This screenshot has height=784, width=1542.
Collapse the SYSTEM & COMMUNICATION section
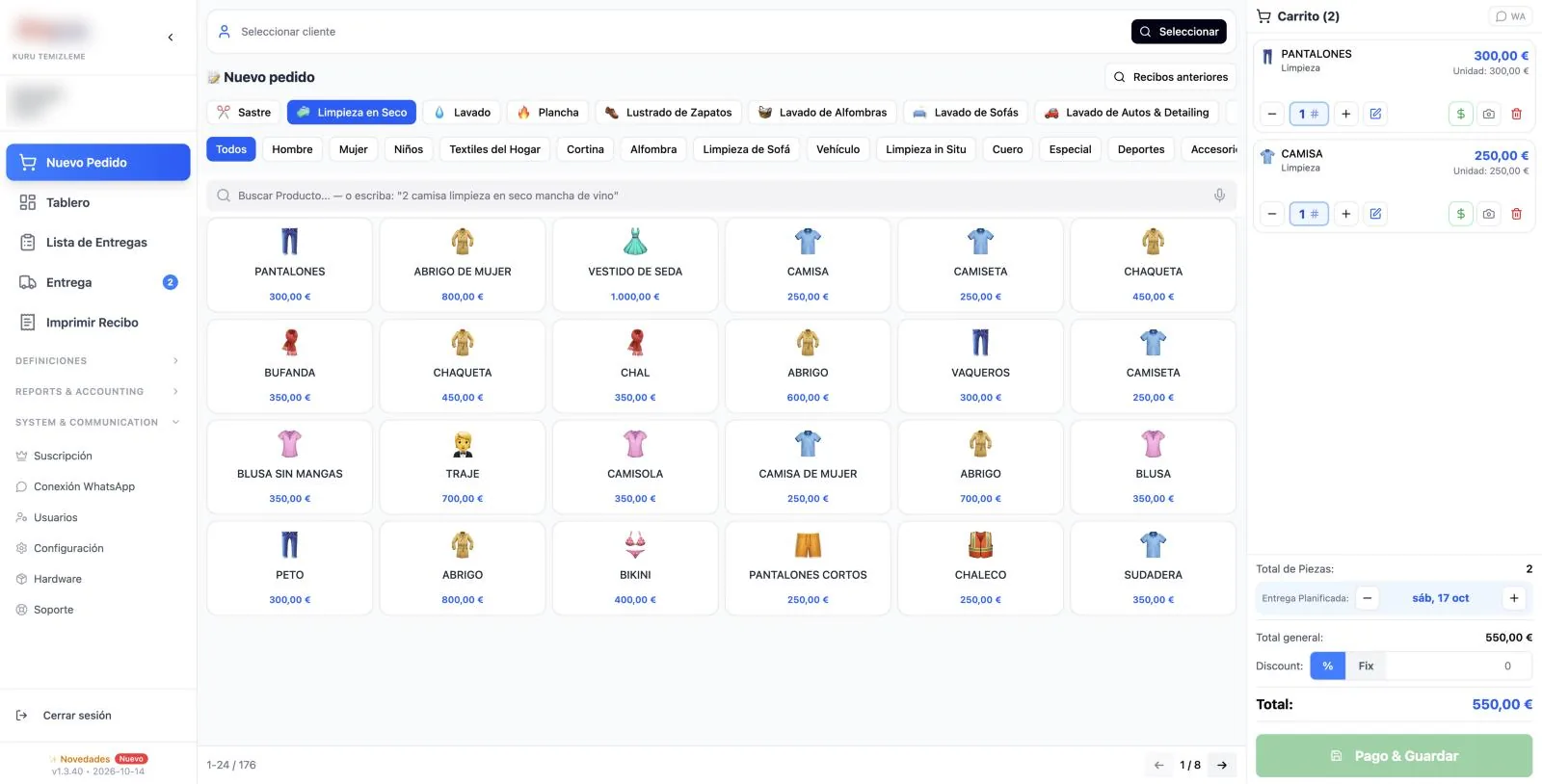pos(97,423)
